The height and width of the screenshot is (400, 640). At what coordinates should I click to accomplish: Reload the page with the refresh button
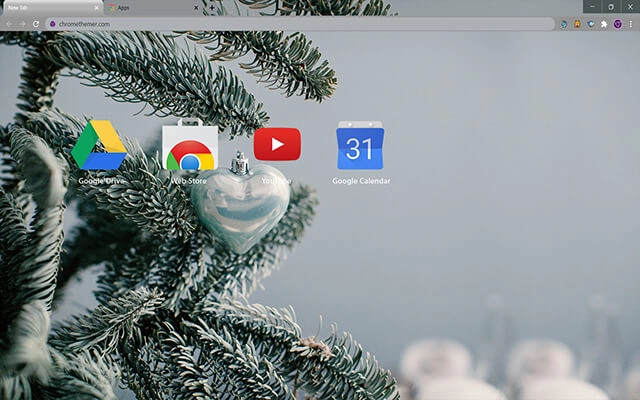(x=36, y=24)
